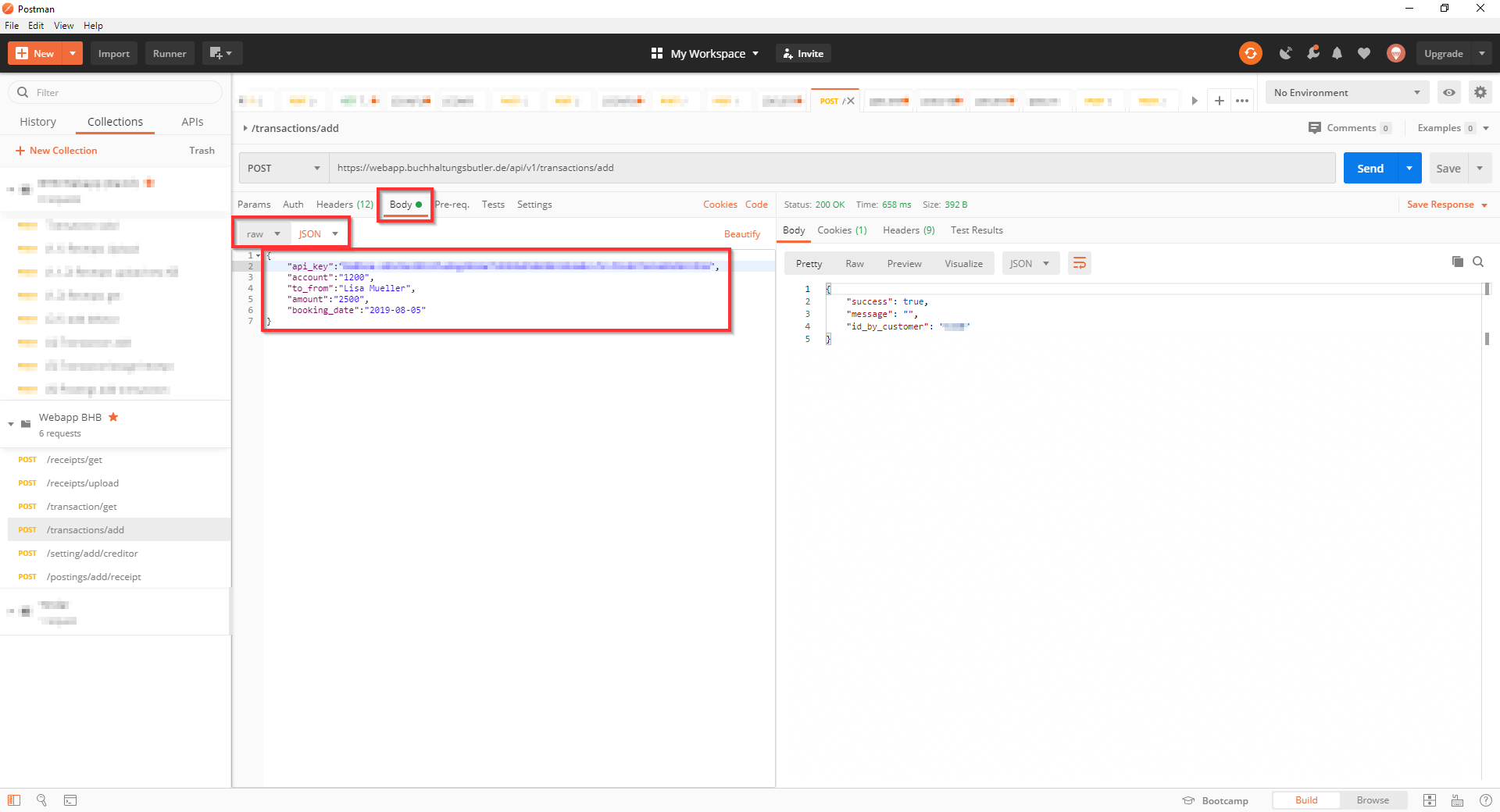Collapse the Webapp BHB collection
The height and width of the screenshot is (812, 1500).
coord(10,424)
